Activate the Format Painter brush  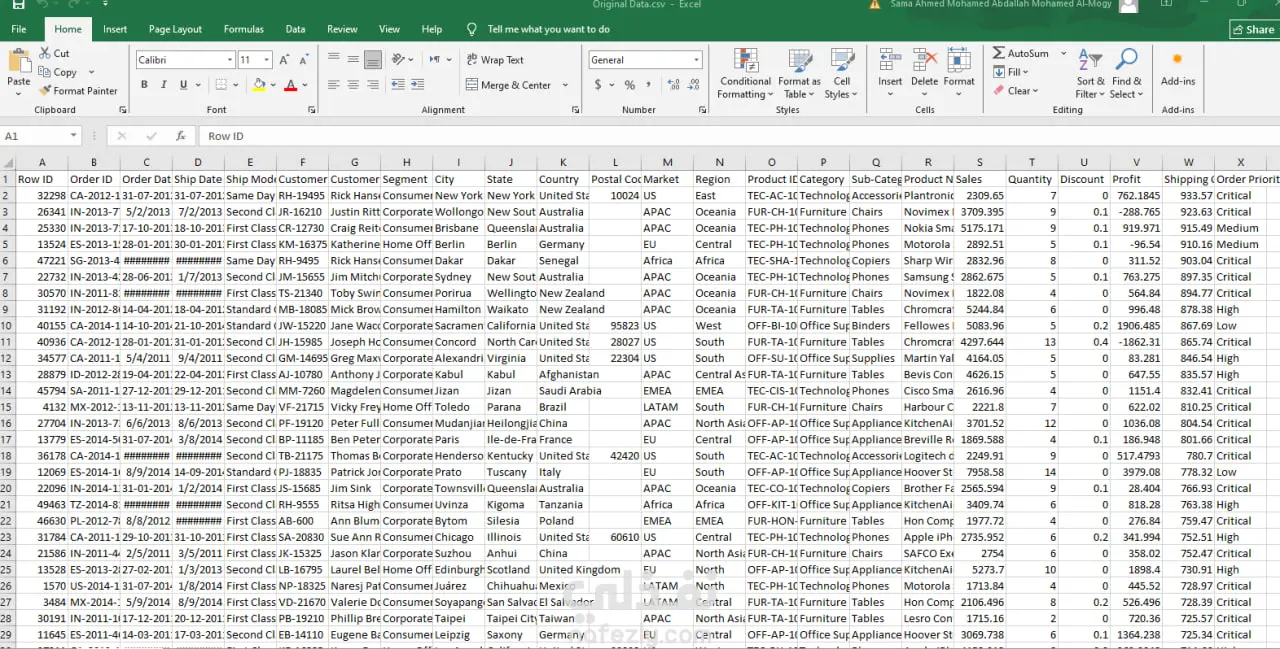tap(45, 90)
